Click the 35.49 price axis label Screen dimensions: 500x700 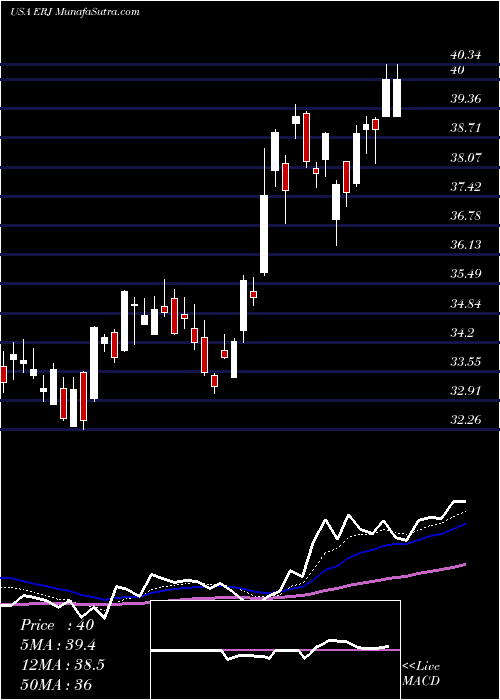click(466, 274)
